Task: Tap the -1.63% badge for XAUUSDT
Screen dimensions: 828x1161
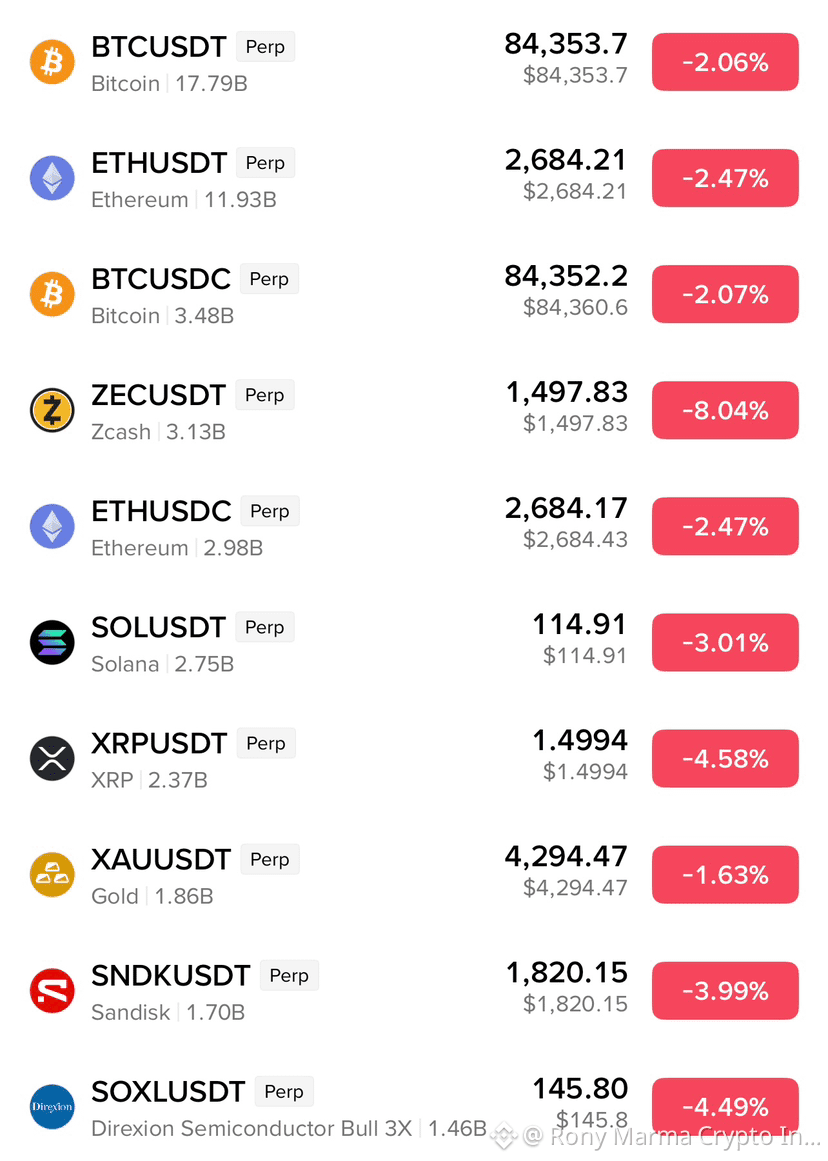Action: (725, 874)
